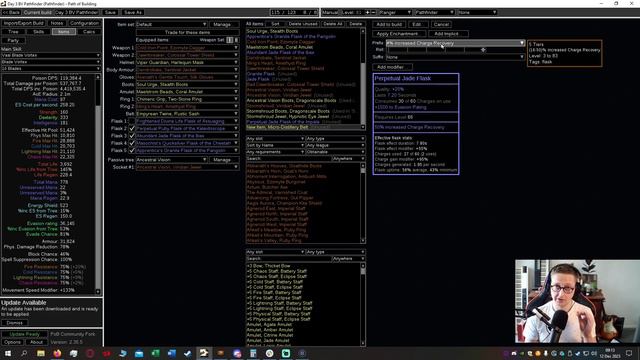Click Delete Unused items button
The image size is (640, 360).
[x=303, y=24]
